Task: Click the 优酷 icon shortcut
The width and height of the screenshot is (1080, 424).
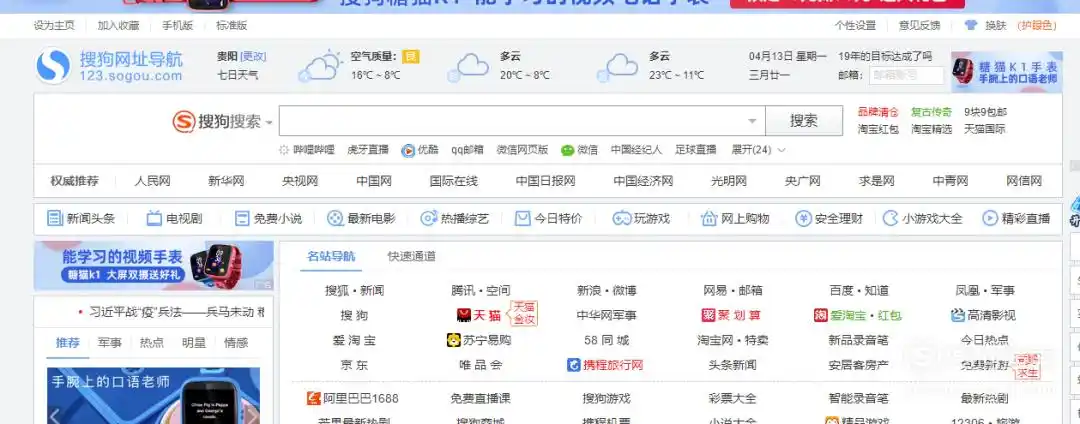Action: pos(408,150)
